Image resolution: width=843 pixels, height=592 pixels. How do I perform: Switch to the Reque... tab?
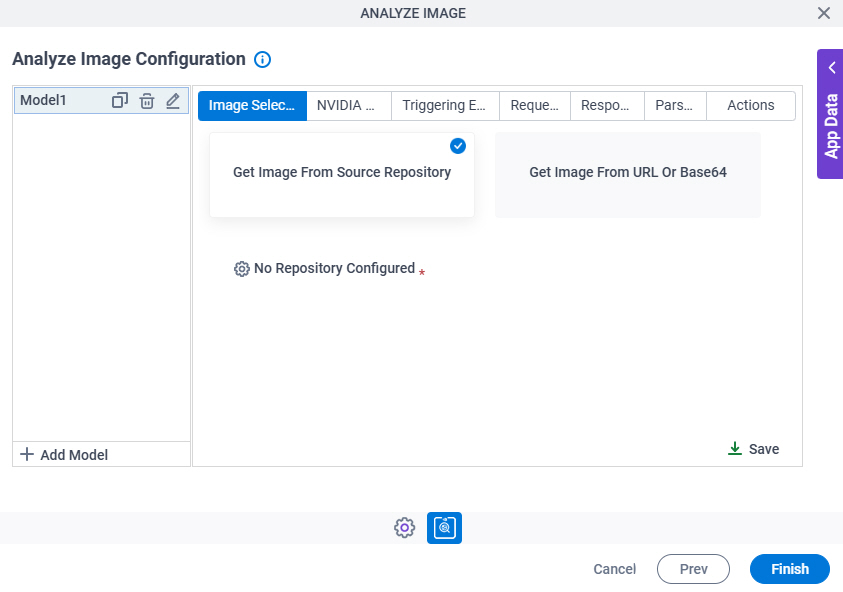pyautogui.click(x=535, y=105)
